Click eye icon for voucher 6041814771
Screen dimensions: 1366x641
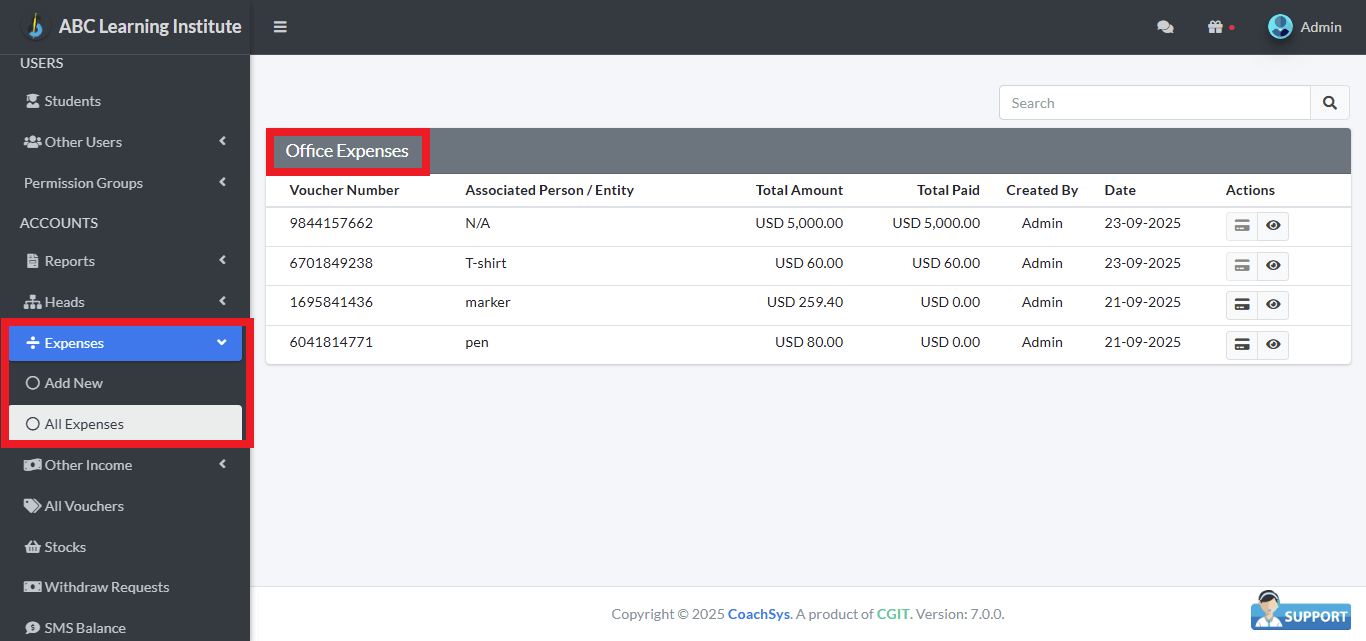coord(1273,345)
